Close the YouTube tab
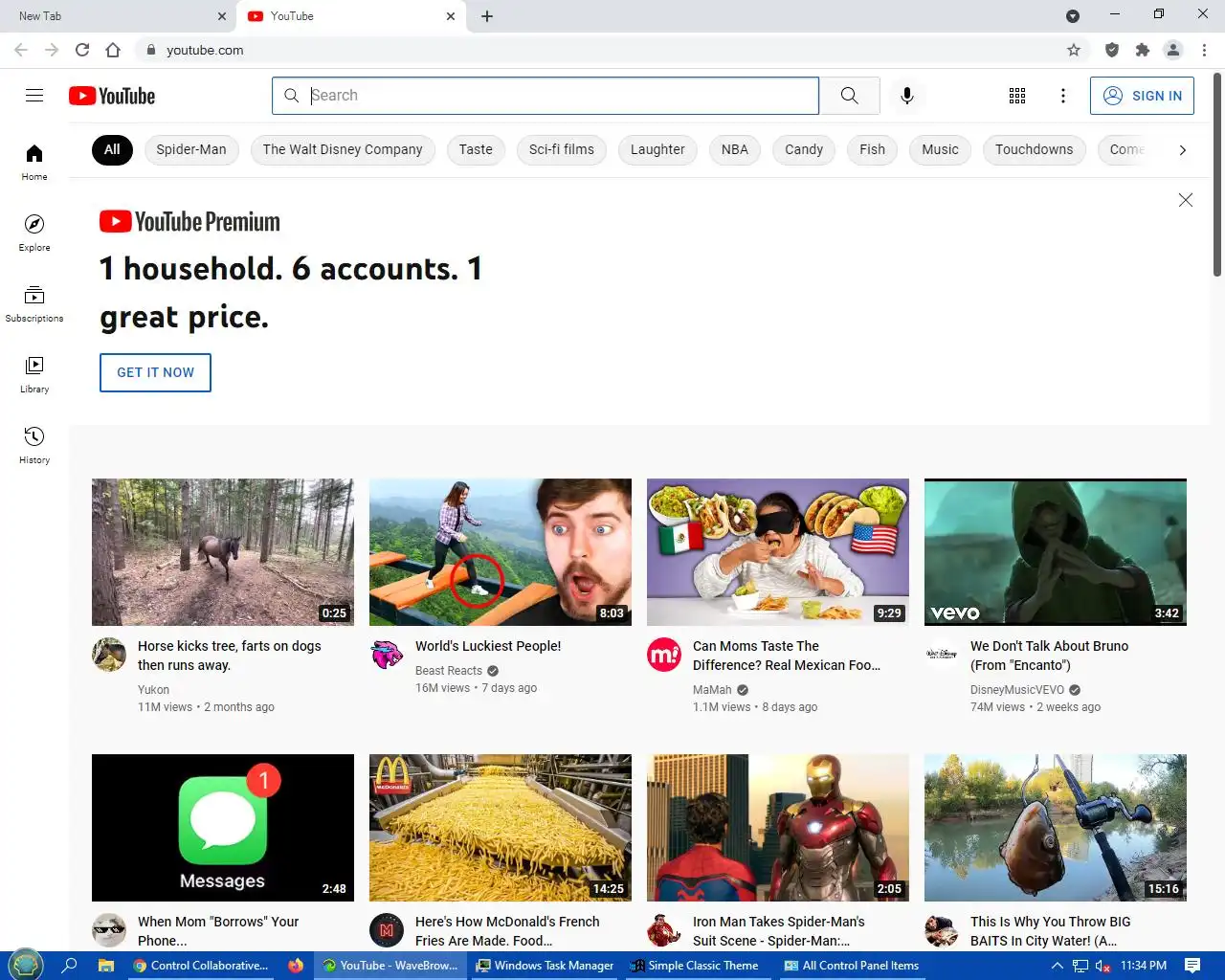Screen dimensions: 1225x980 click(451, 16)
